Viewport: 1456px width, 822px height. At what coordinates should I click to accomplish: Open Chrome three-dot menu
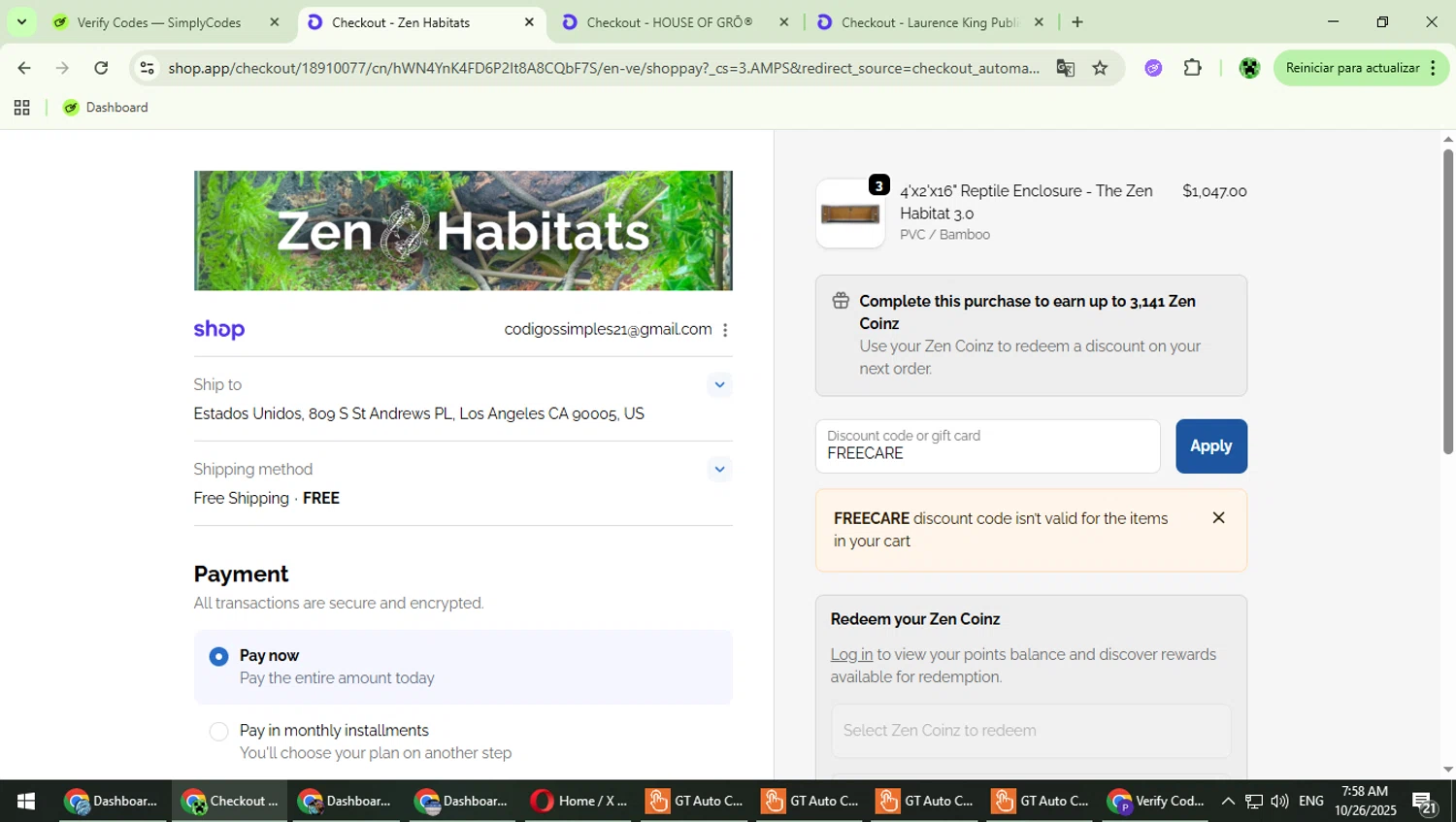point(1434,68)
